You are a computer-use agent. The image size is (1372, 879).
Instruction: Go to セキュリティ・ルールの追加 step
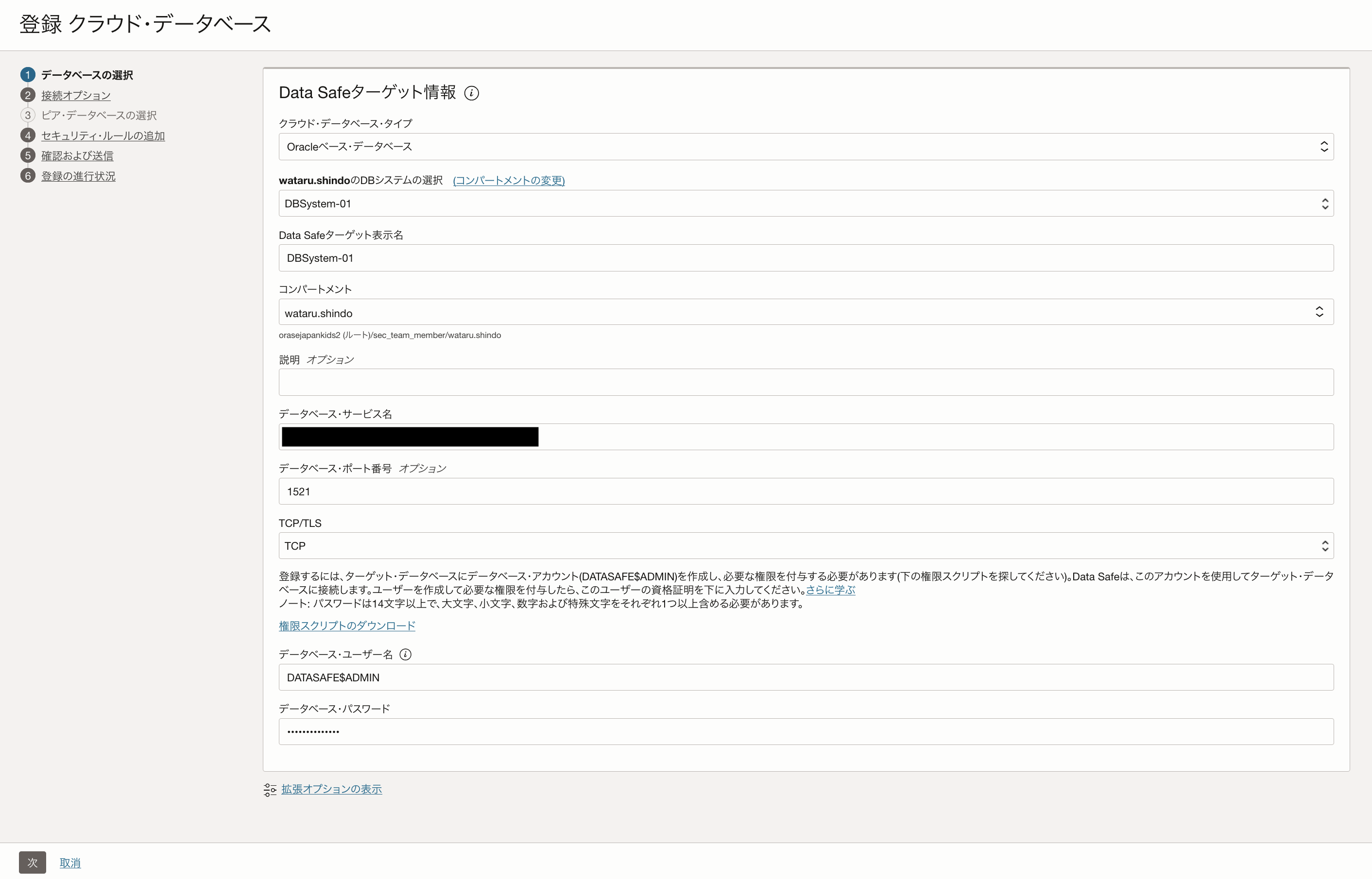(103, 136)
